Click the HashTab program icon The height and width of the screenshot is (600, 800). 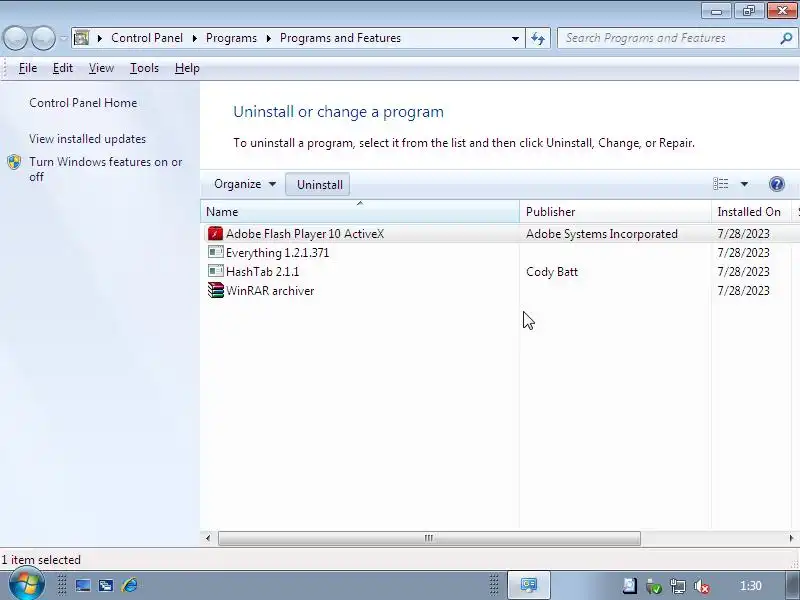(215, 271)
